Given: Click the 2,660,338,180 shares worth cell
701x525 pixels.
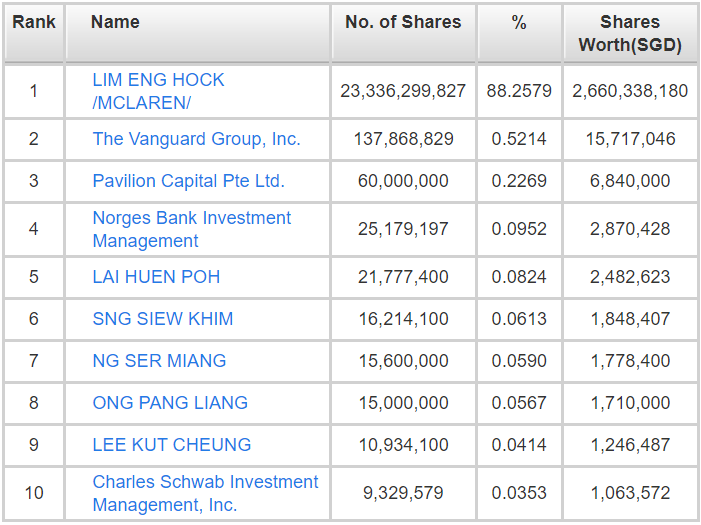Looking at the screenshot, I should [x=630, y=91].
